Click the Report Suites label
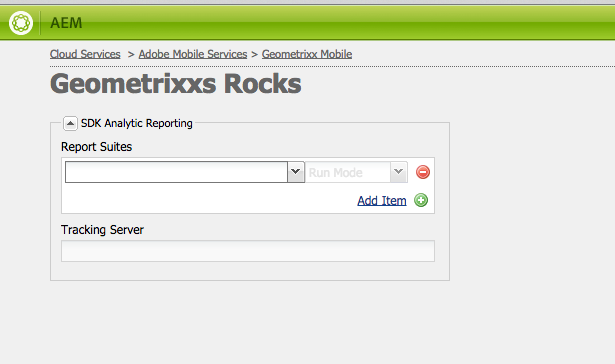This screenshot has width=615, height=364. [96, 147]
